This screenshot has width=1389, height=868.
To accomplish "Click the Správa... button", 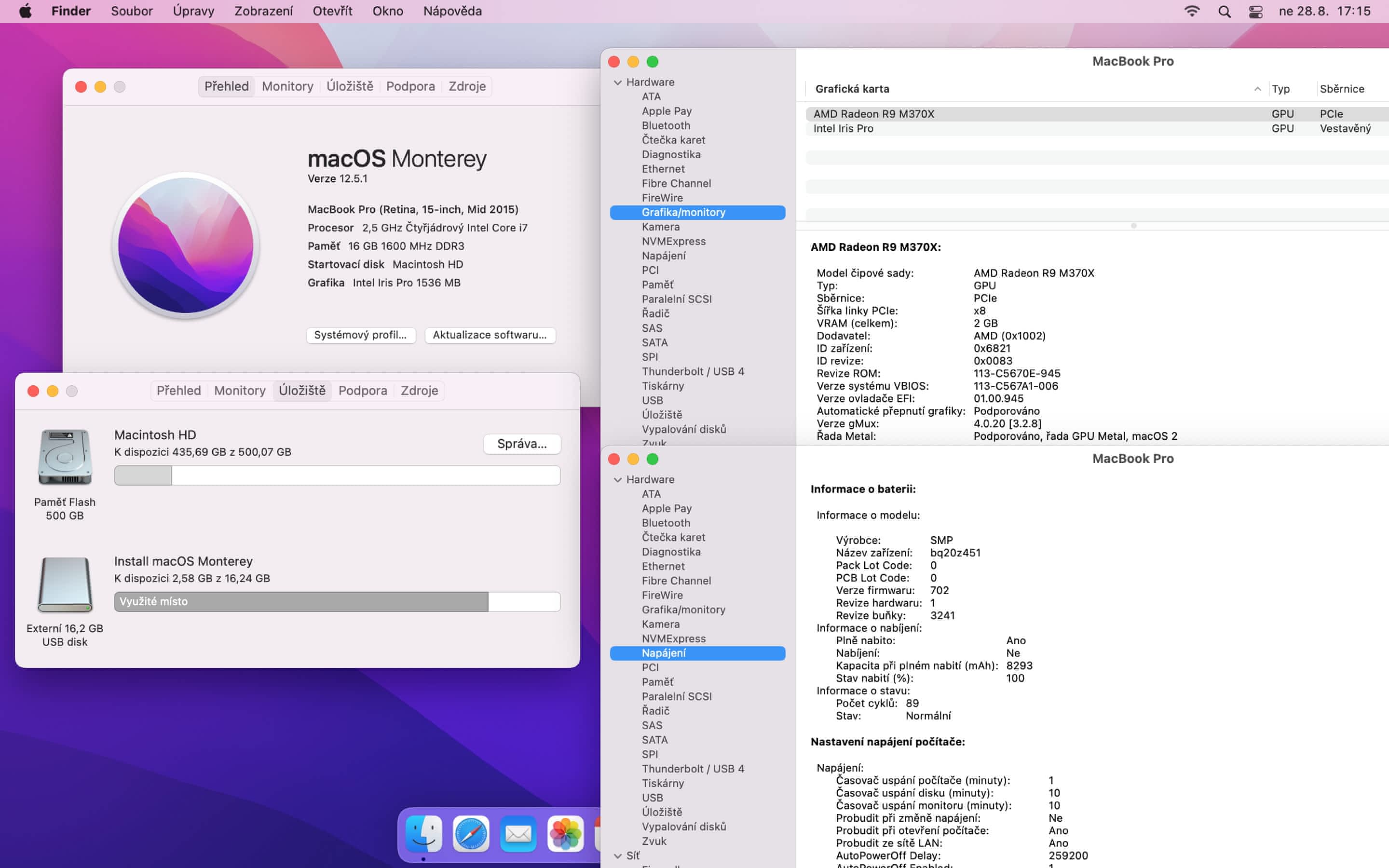I will (521, 444).
